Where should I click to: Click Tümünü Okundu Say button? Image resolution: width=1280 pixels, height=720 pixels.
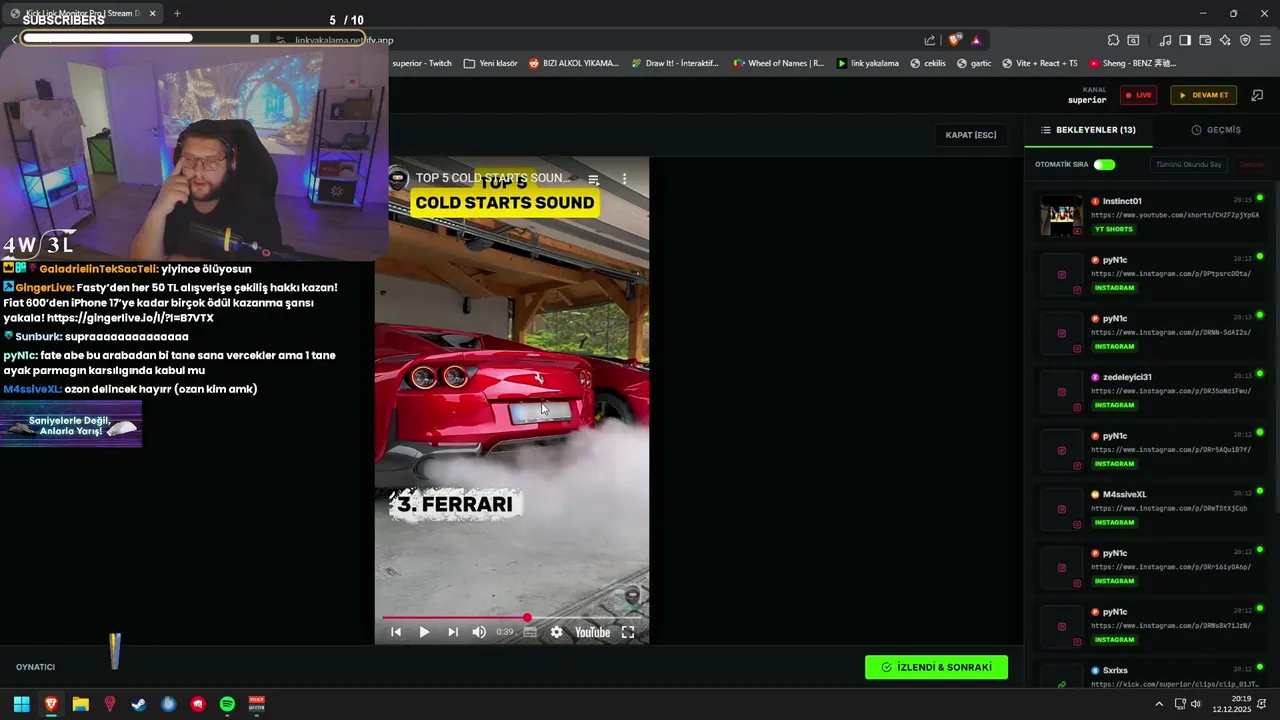tap(1188, 164)
